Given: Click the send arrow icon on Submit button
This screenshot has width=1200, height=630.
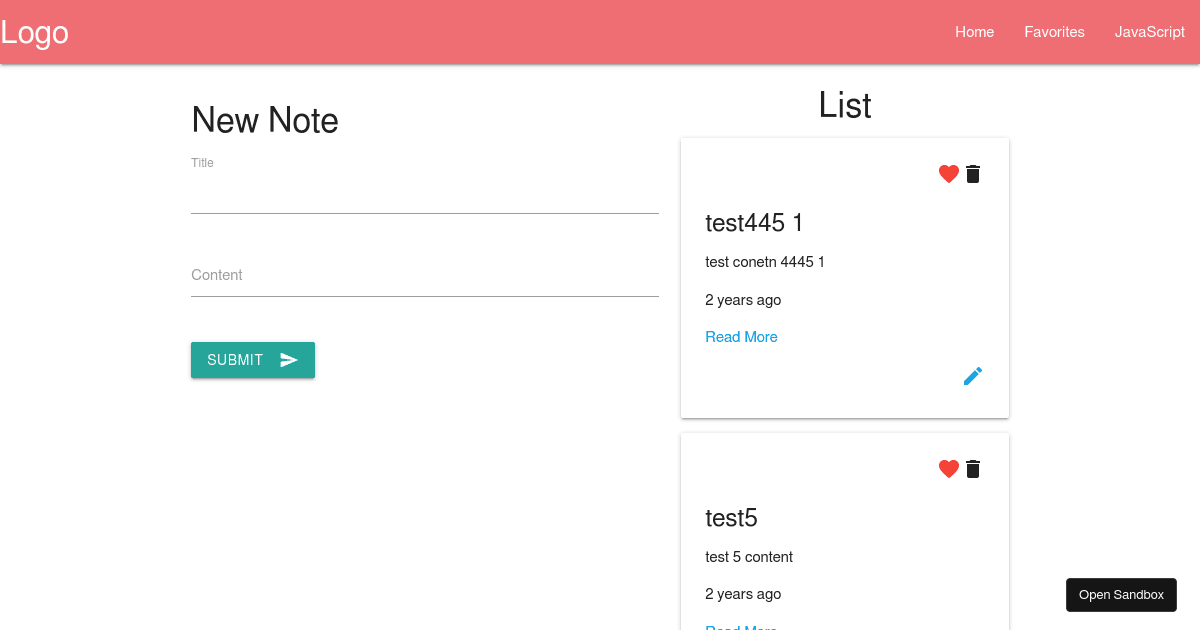Looking at the screenshot, I should (x=289, y=359).
